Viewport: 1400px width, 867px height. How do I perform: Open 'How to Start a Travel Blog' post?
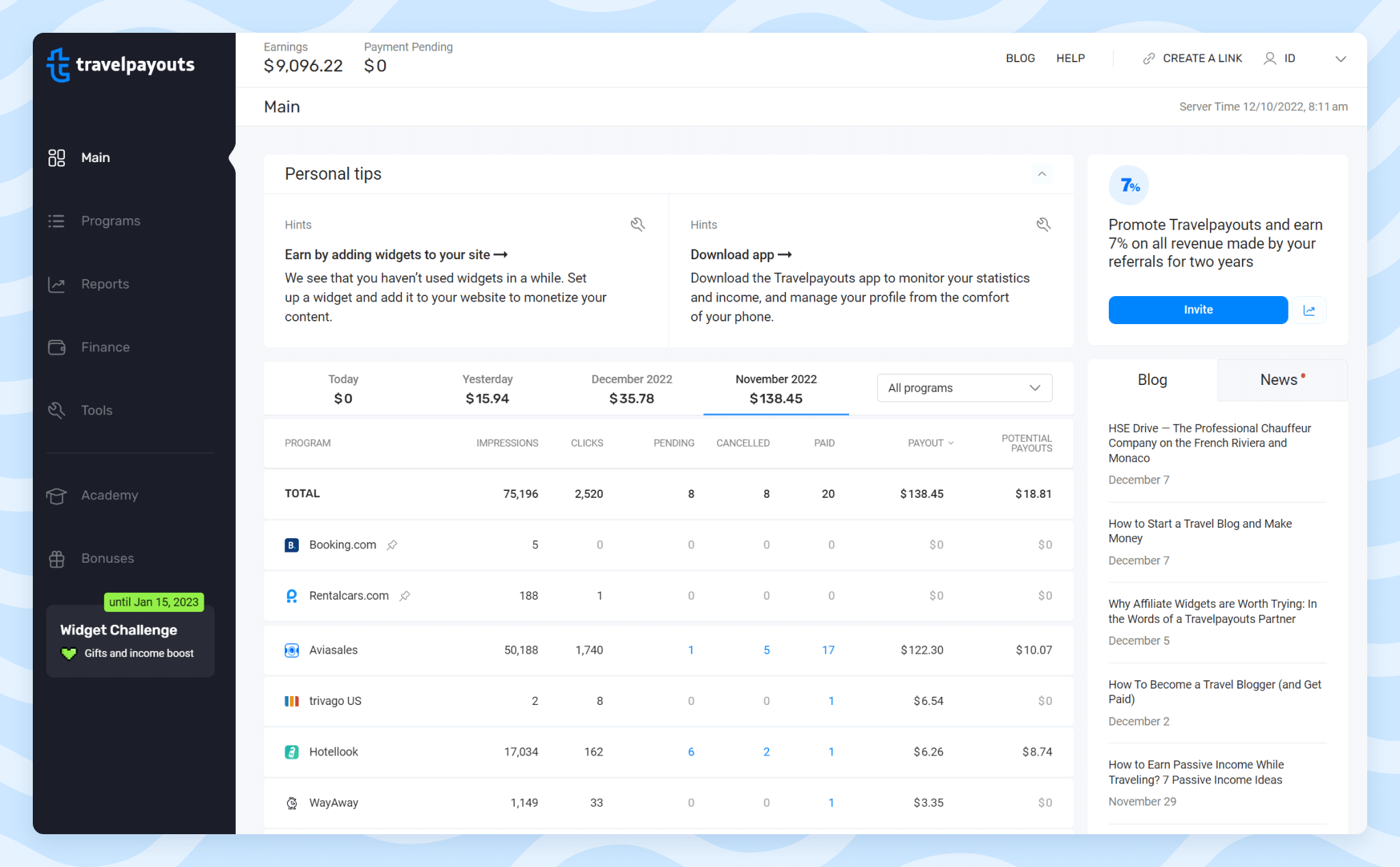[x=1200, y=531]
